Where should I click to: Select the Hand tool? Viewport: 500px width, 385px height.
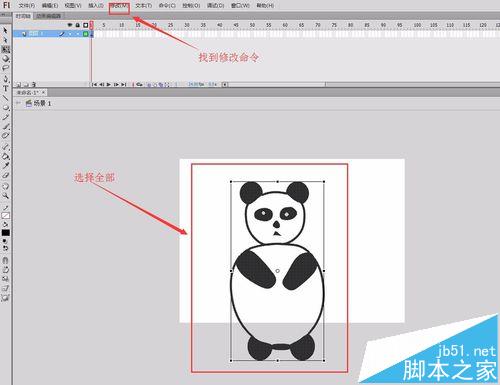click(5, 186)
